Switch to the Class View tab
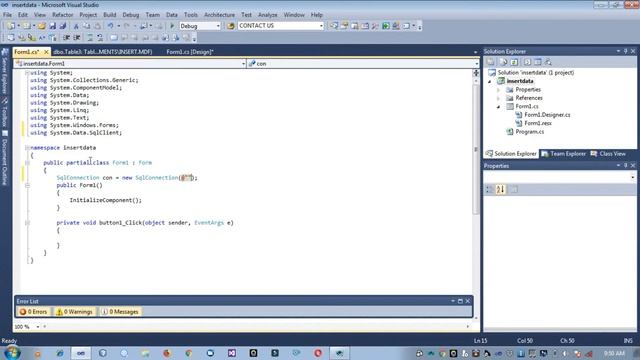Image resolution: width=640 pixels, height=360 pixels. 608,154
